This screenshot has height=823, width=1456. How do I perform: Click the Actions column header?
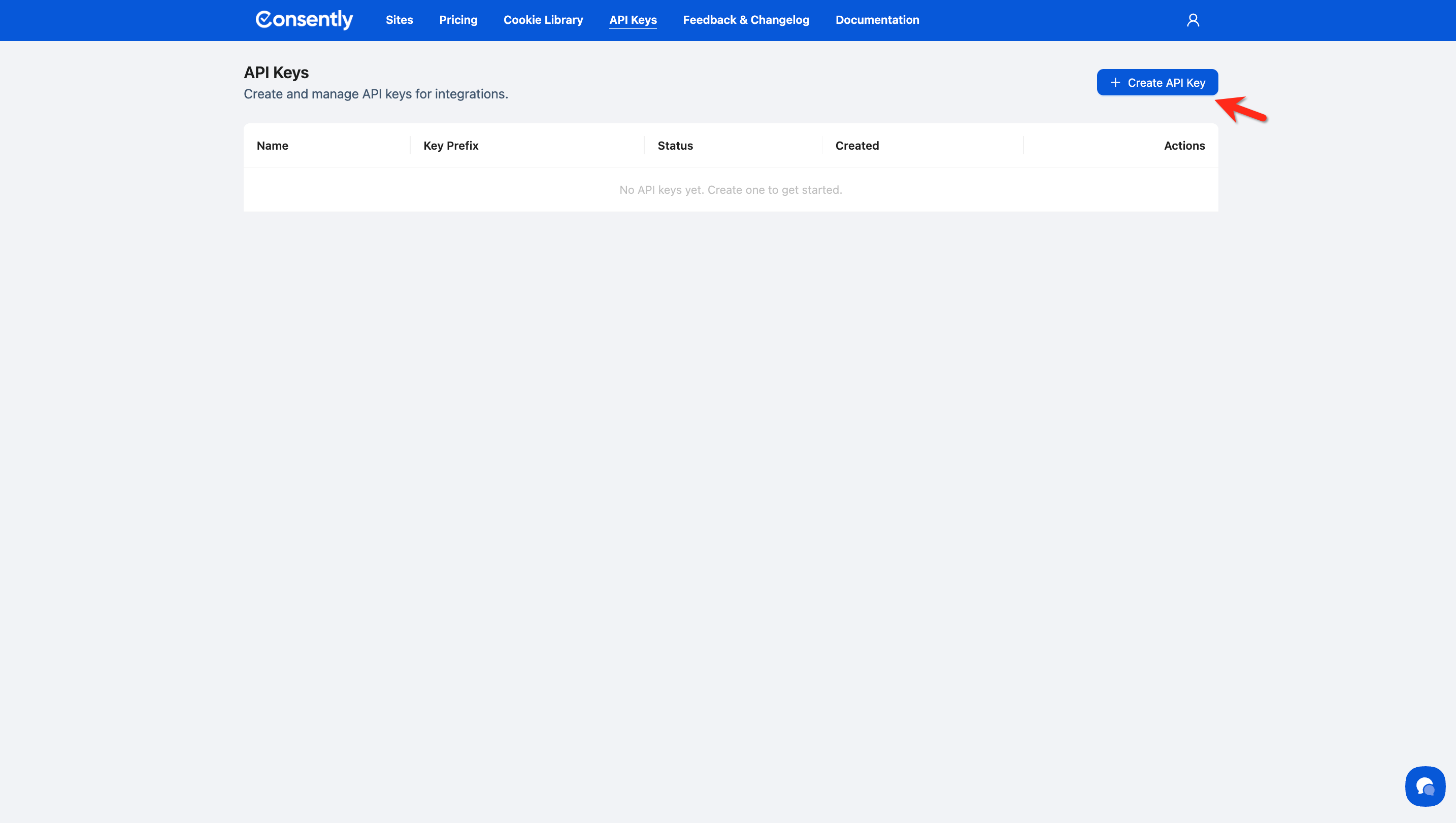click(1184, 146)
